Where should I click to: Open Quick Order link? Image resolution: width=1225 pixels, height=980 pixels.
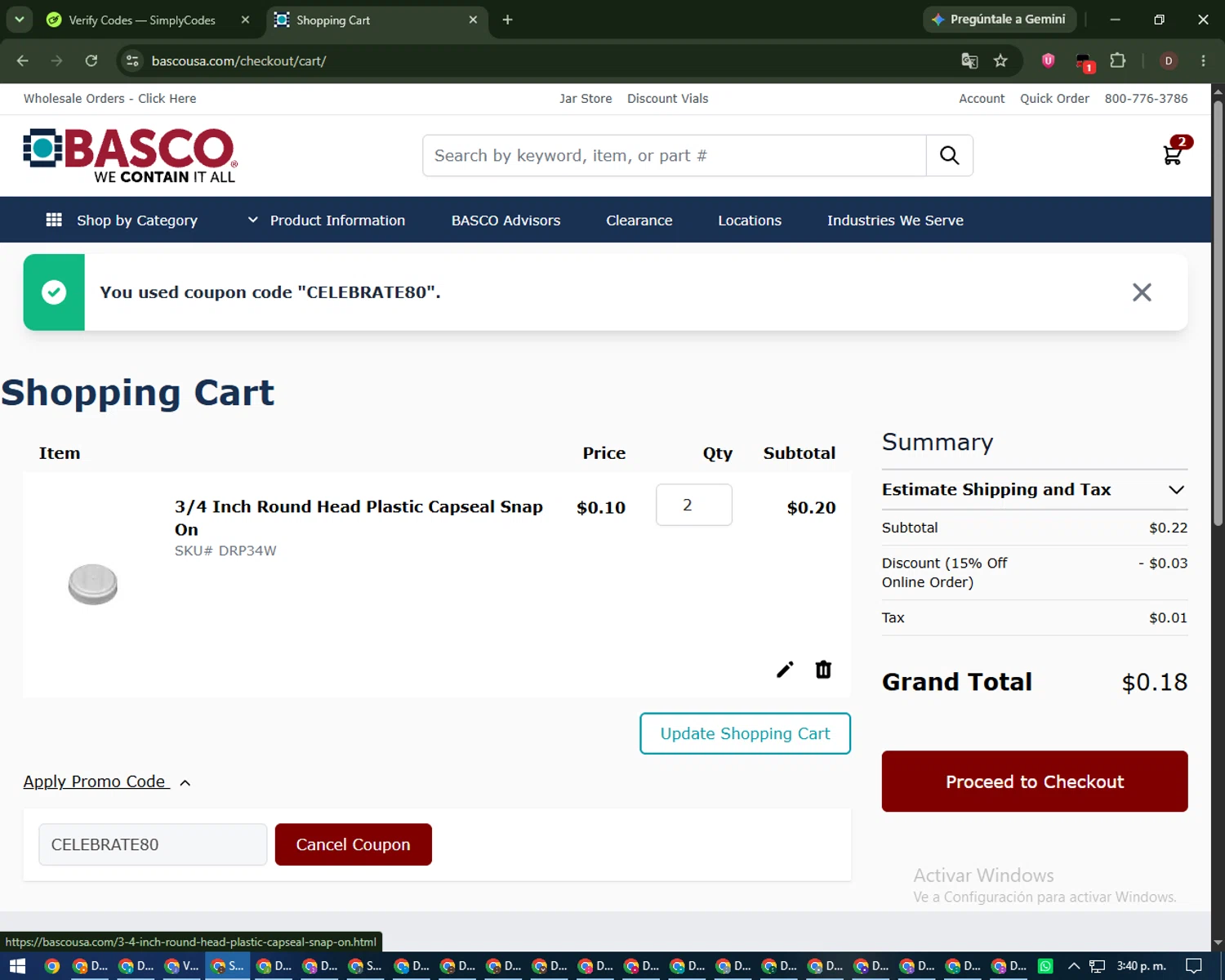(1054, 98)
